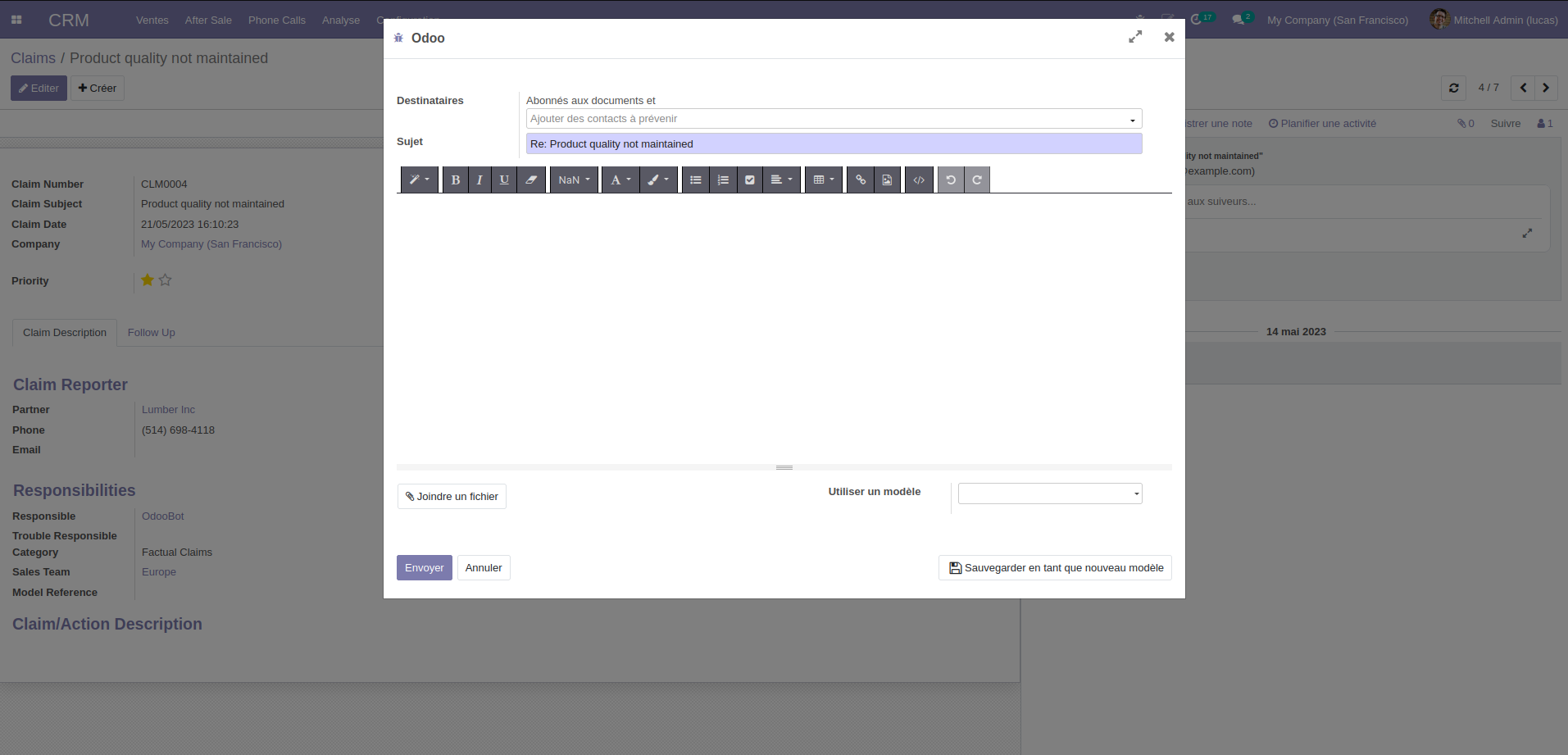Set priority to first star
The image size is (1568, 755).
pyautogui.click(x=148, y=280)
